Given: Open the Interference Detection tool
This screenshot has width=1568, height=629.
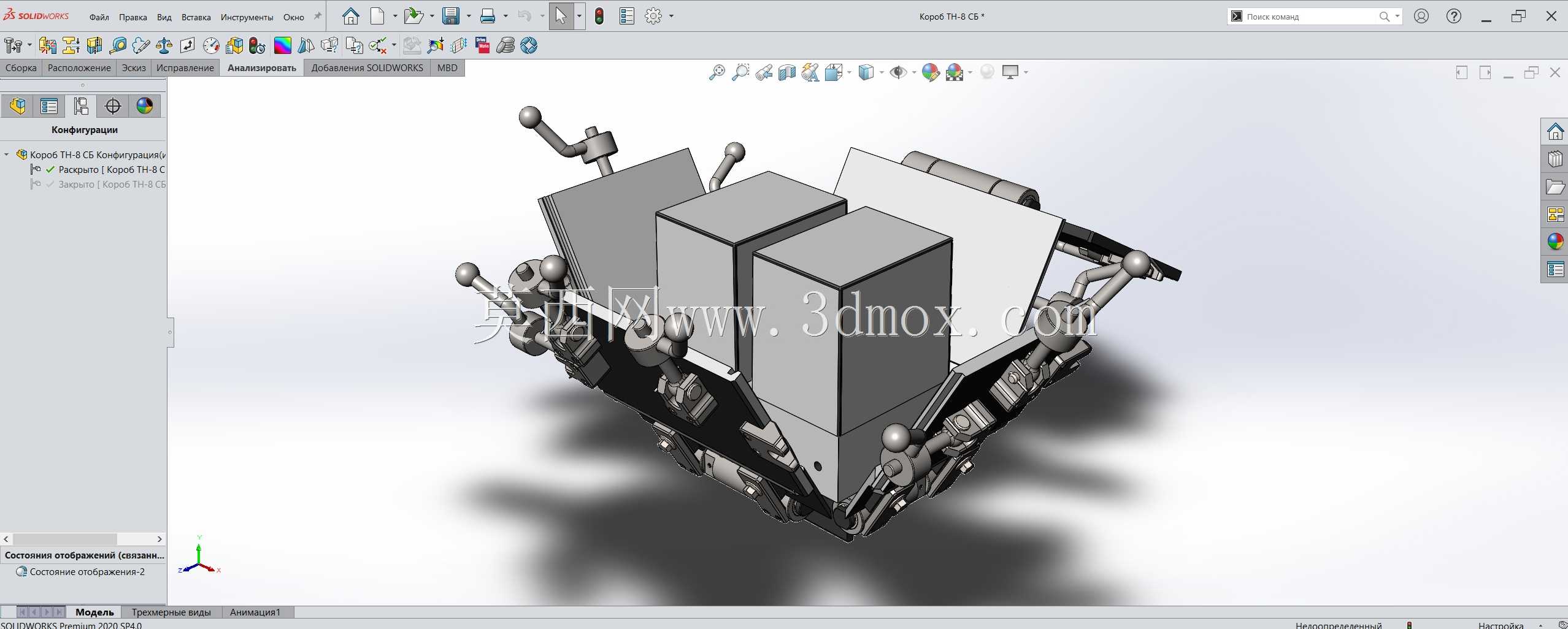Looking at the screenshot, I should tap(47, 45).
